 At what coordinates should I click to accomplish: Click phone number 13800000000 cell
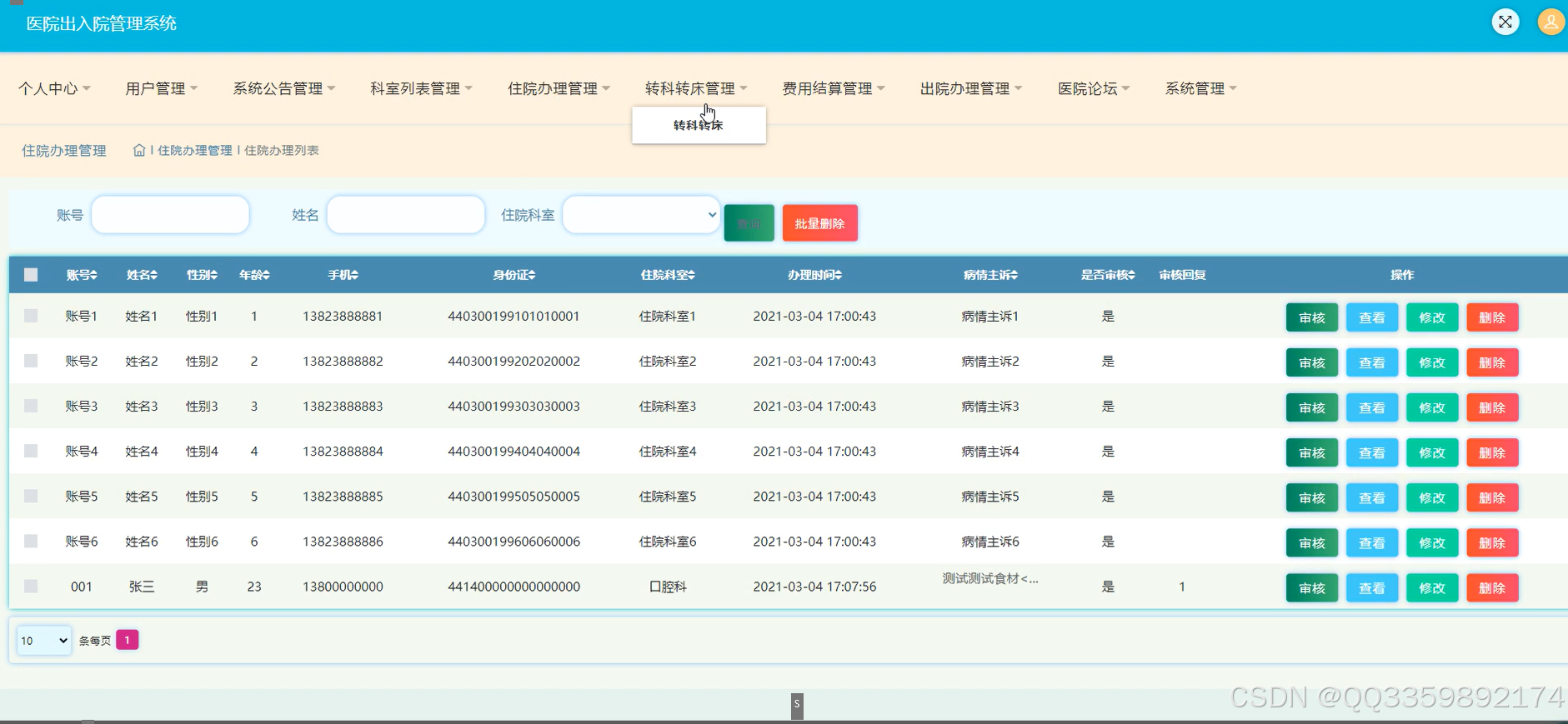[x=343, y=587]
